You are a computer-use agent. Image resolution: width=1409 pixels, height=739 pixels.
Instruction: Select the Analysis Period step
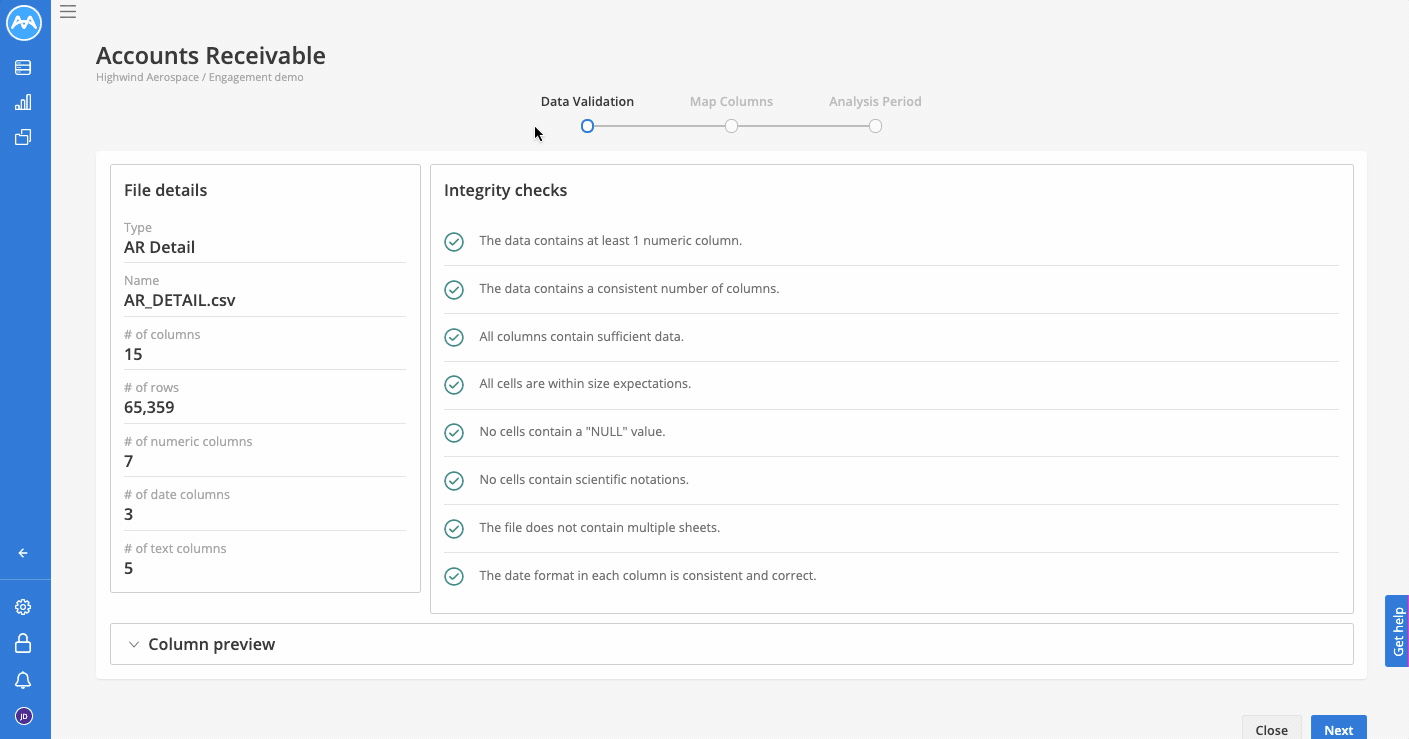pyautogui.click(x=875, y=101)
